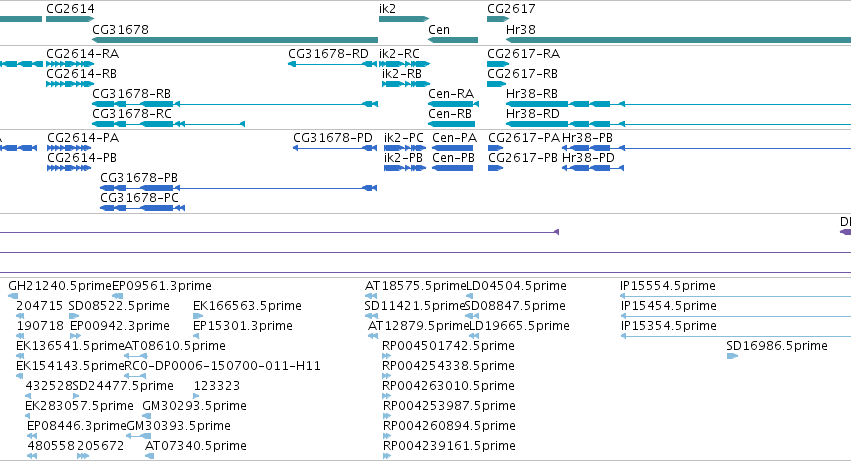Open protein label CG2617-PA
851x461 pixels.
pos(524,138)
